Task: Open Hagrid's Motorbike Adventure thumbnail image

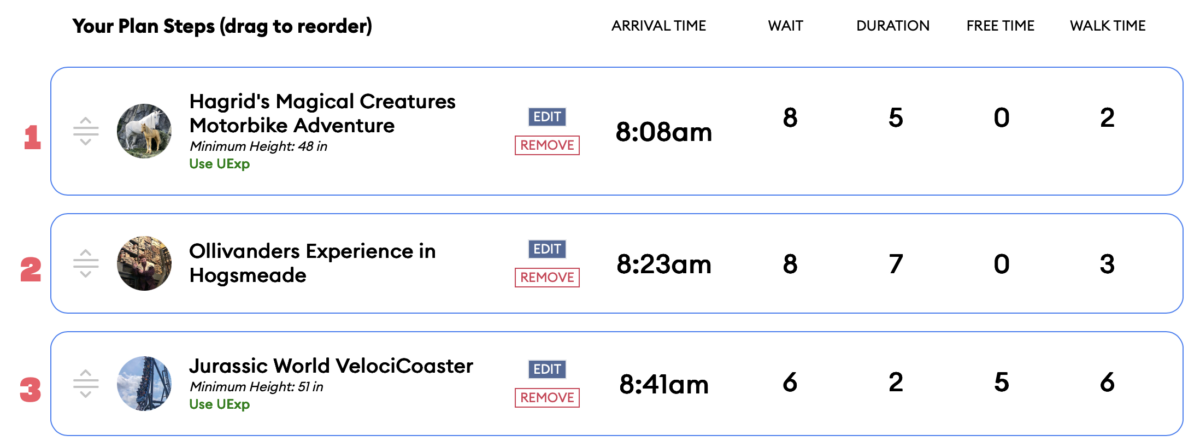Action: [144, 131]
